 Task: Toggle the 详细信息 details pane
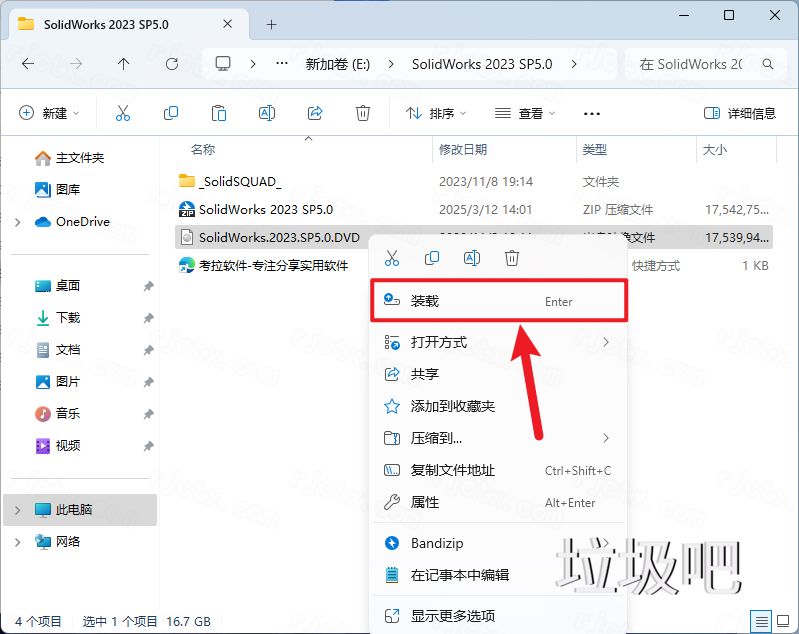pyautogui.click(x=739, y=113)
